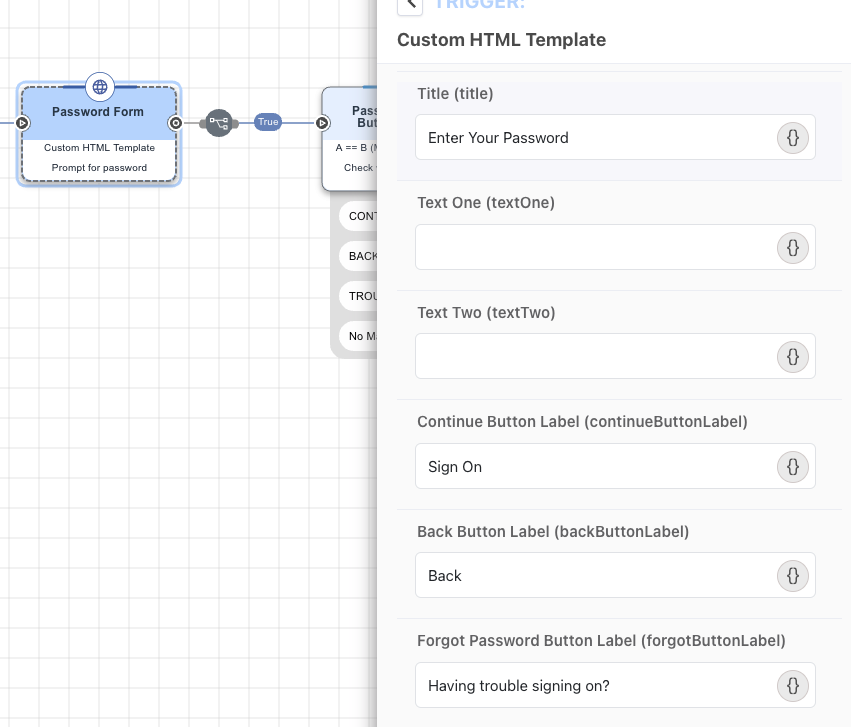Click braces icon beside Back Button Label
This screenshot has height=727, width=851.
coord(793,576)
